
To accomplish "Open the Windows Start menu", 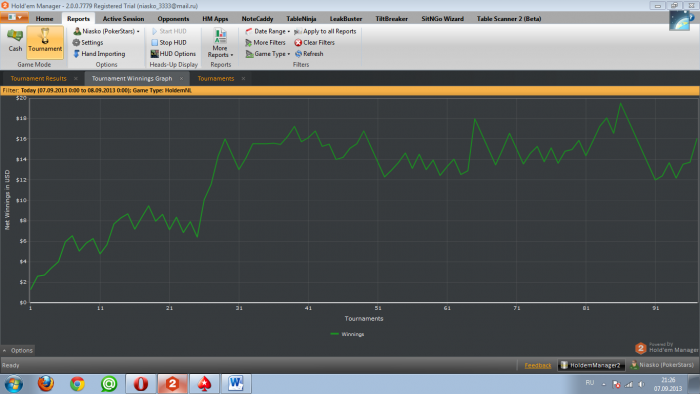I will [13, 384].
